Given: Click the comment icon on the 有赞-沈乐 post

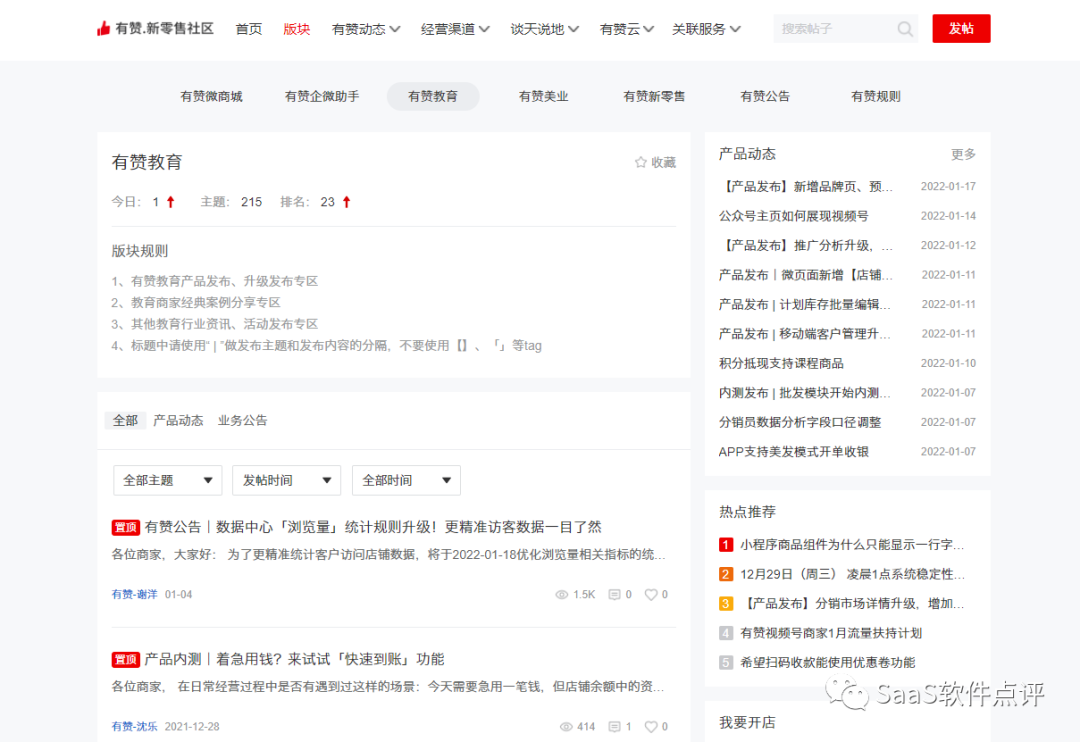Looking at the screenshot, I should 615,726.
